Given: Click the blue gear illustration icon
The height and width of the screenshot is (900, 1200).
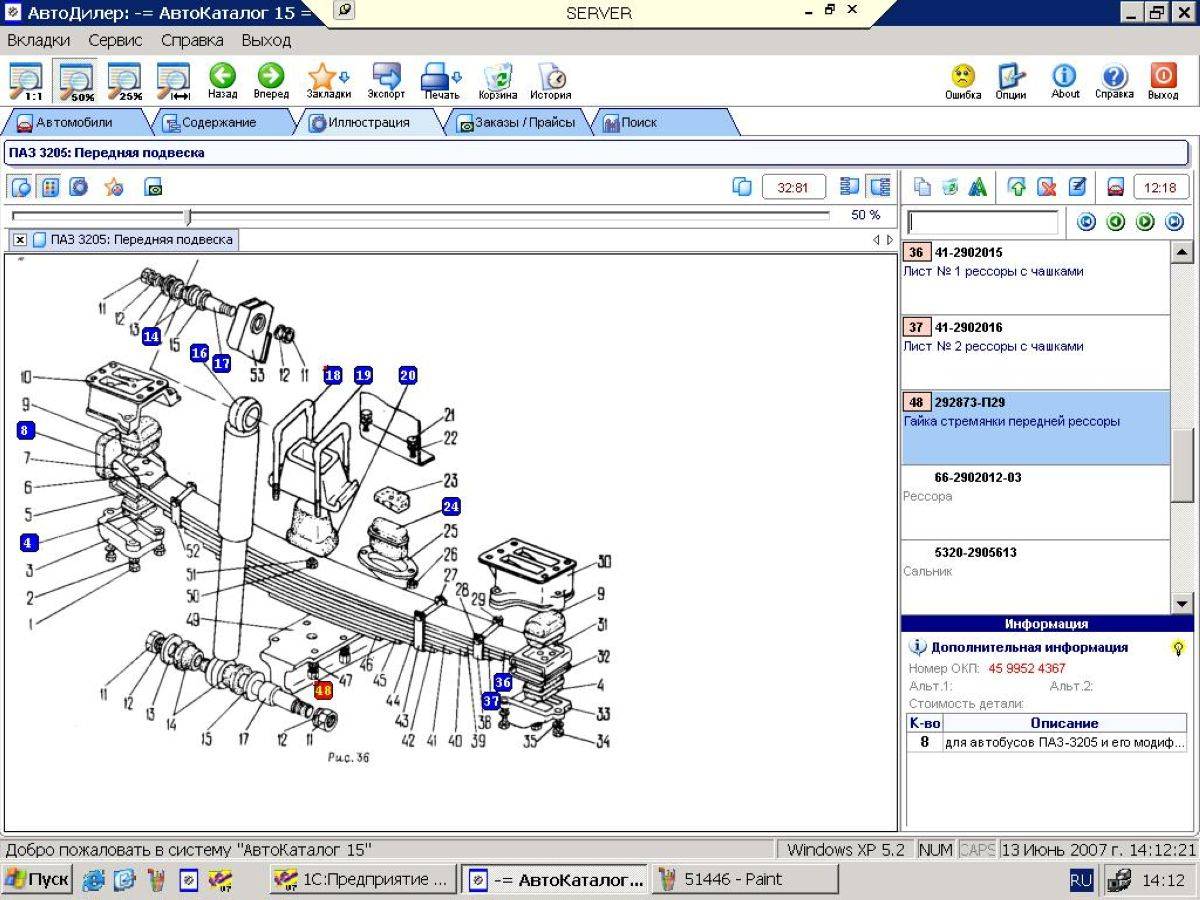Looking at the screenshot, I should coord(79,187).
